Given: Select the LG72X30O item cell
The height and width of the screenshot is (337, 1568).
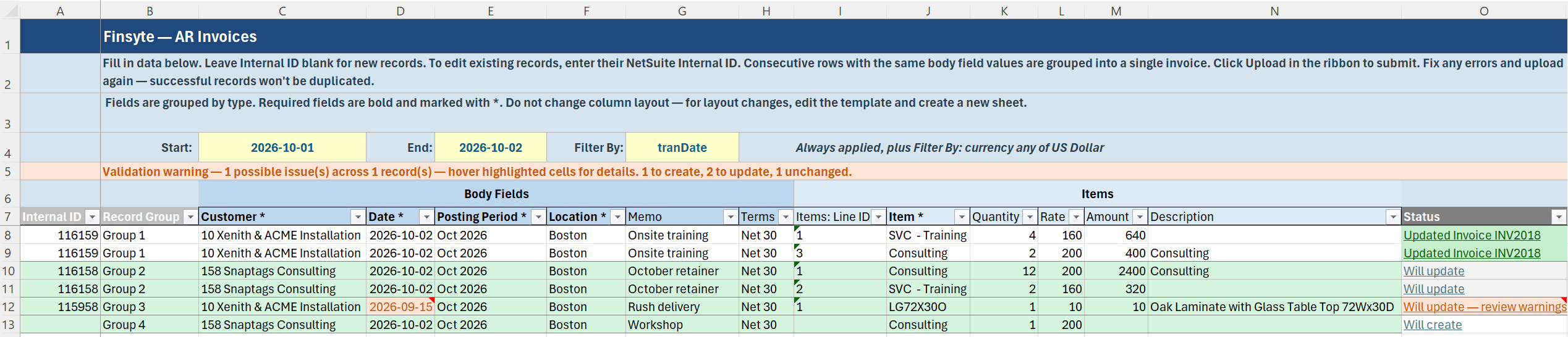Looking at the screenshot, I should pos(928,307).
